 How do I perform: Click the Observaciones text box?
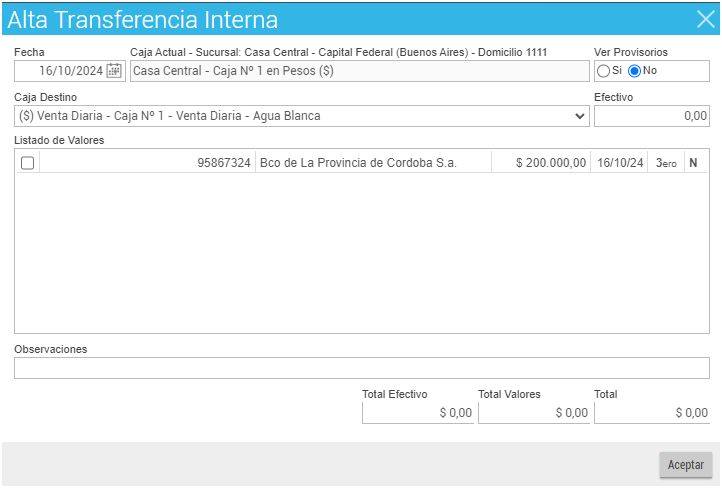click(x=361, y=368)
